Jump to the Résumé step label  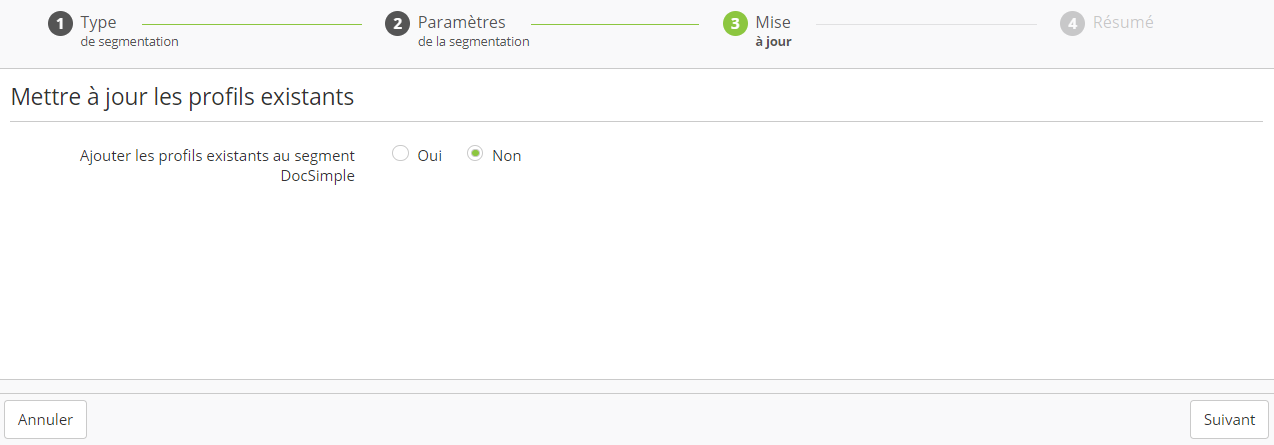[1123, 22]
